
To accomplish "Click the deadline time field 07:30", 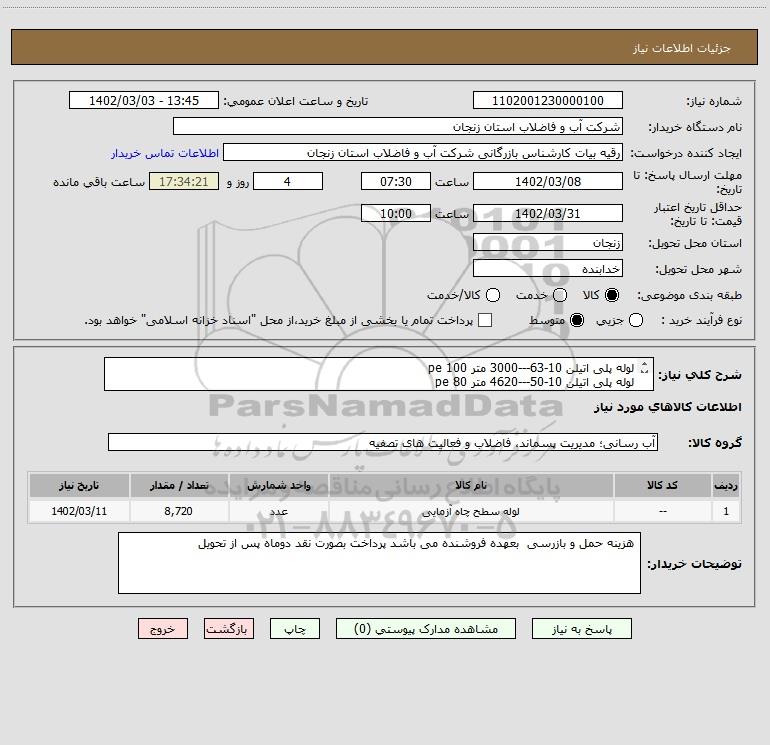I will (x=396, y=182).
